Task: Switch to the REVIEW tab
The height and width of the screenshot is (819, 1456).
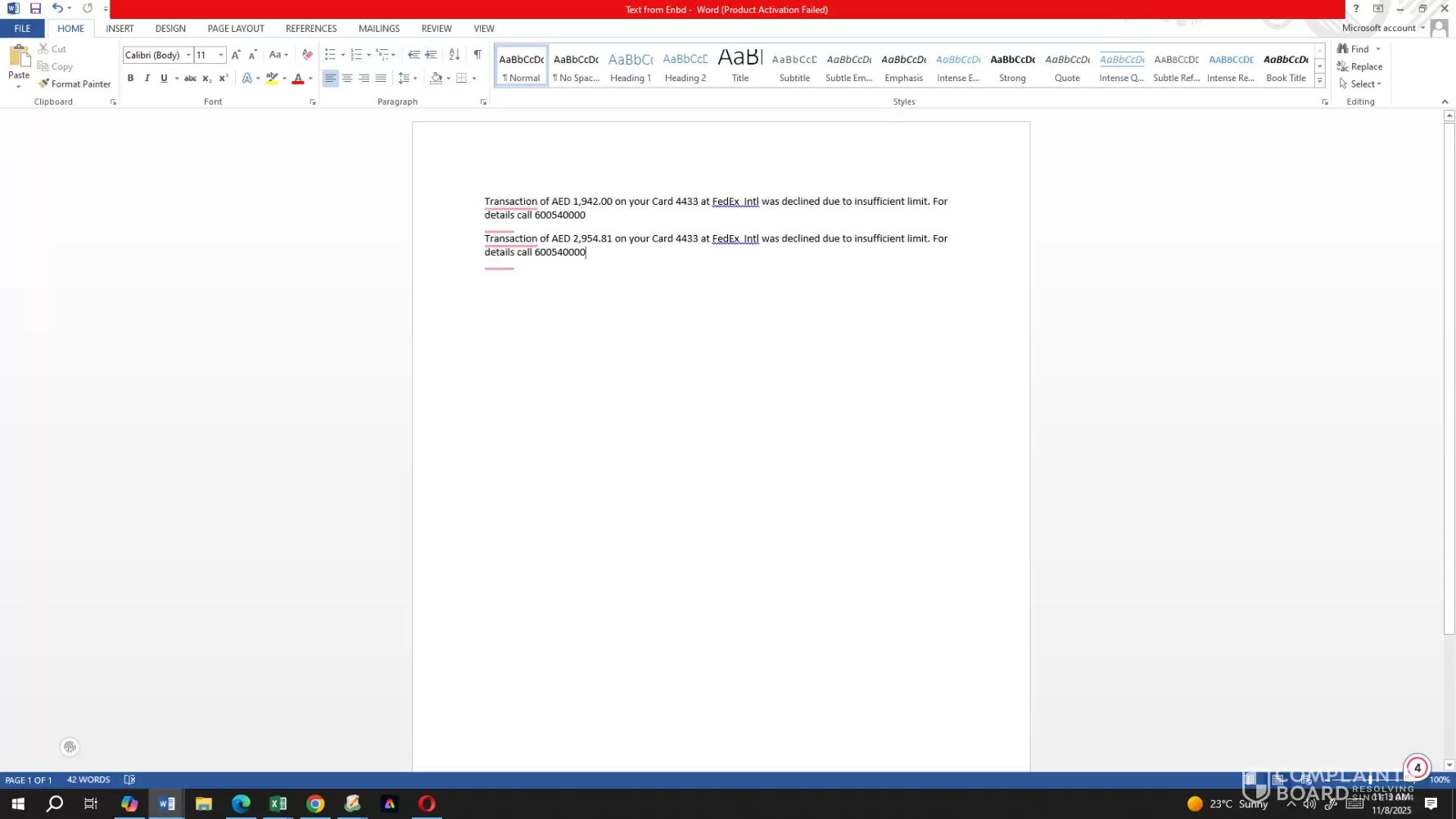Action: pyautogui.click(x=436, y=29)
